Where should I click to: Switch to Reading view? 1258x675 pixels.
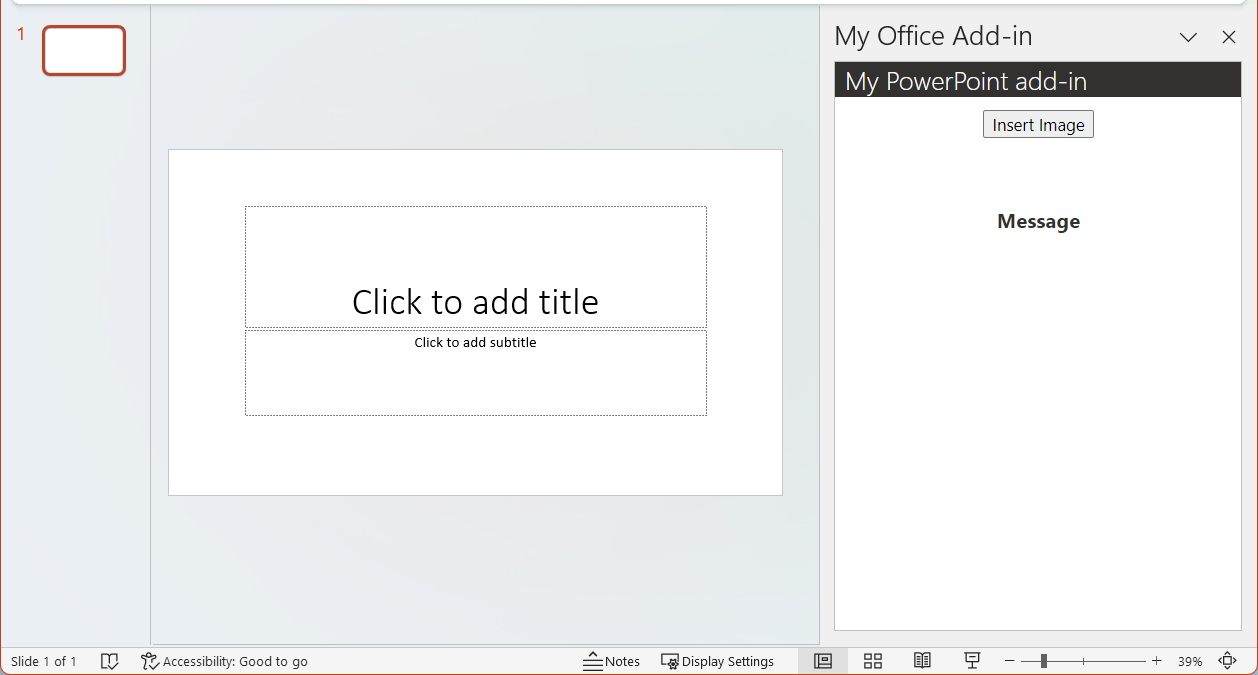coord(921,661)
